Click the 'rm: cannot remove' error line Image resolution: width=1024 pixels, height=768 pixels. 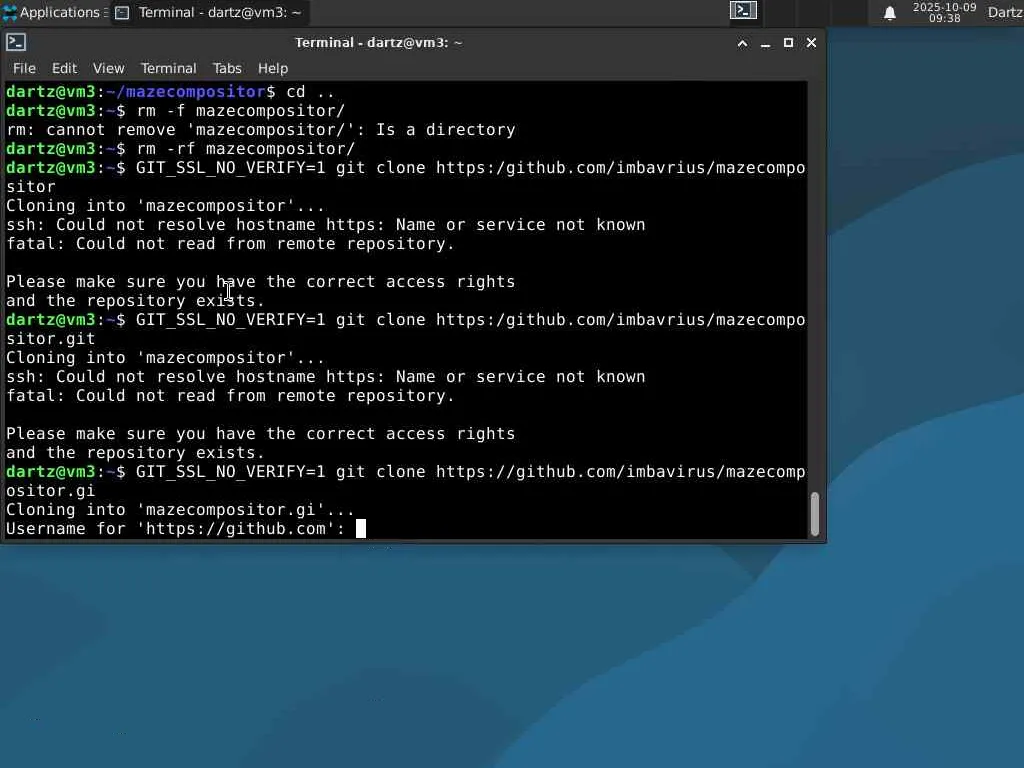[261, 130]
